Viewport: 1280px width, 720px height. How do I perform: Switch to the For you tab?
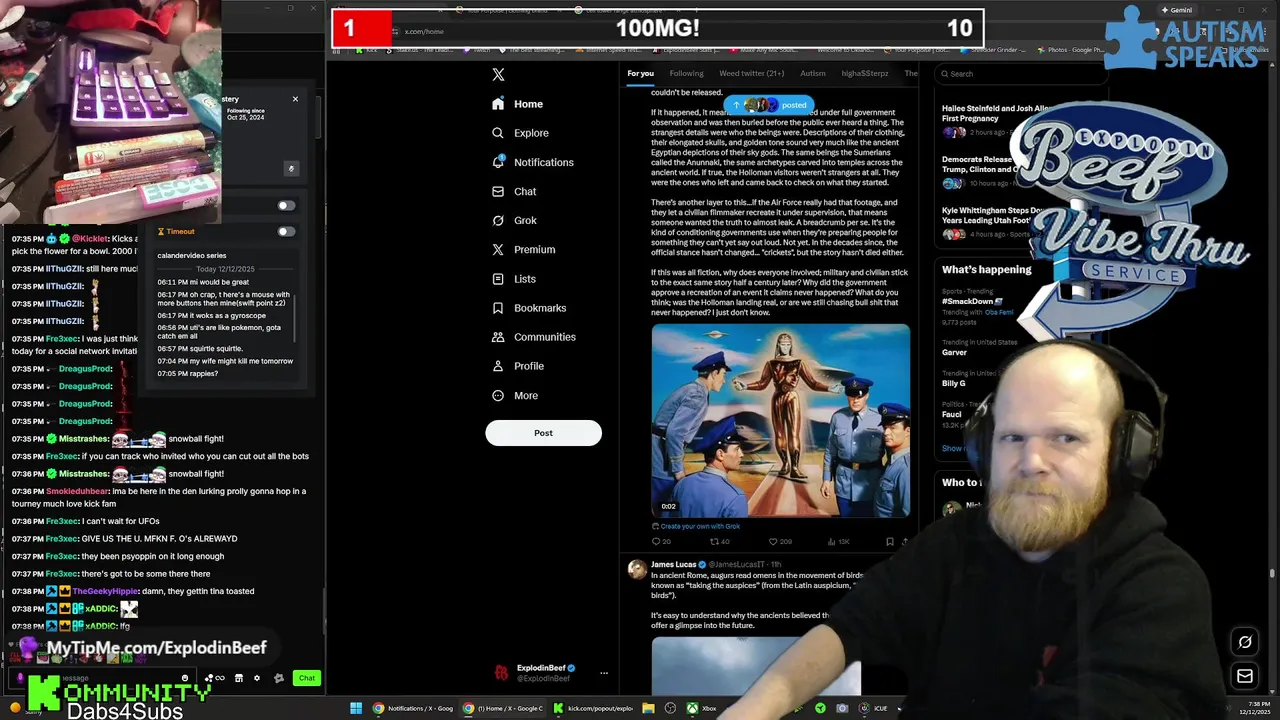[x=640, y=73]
